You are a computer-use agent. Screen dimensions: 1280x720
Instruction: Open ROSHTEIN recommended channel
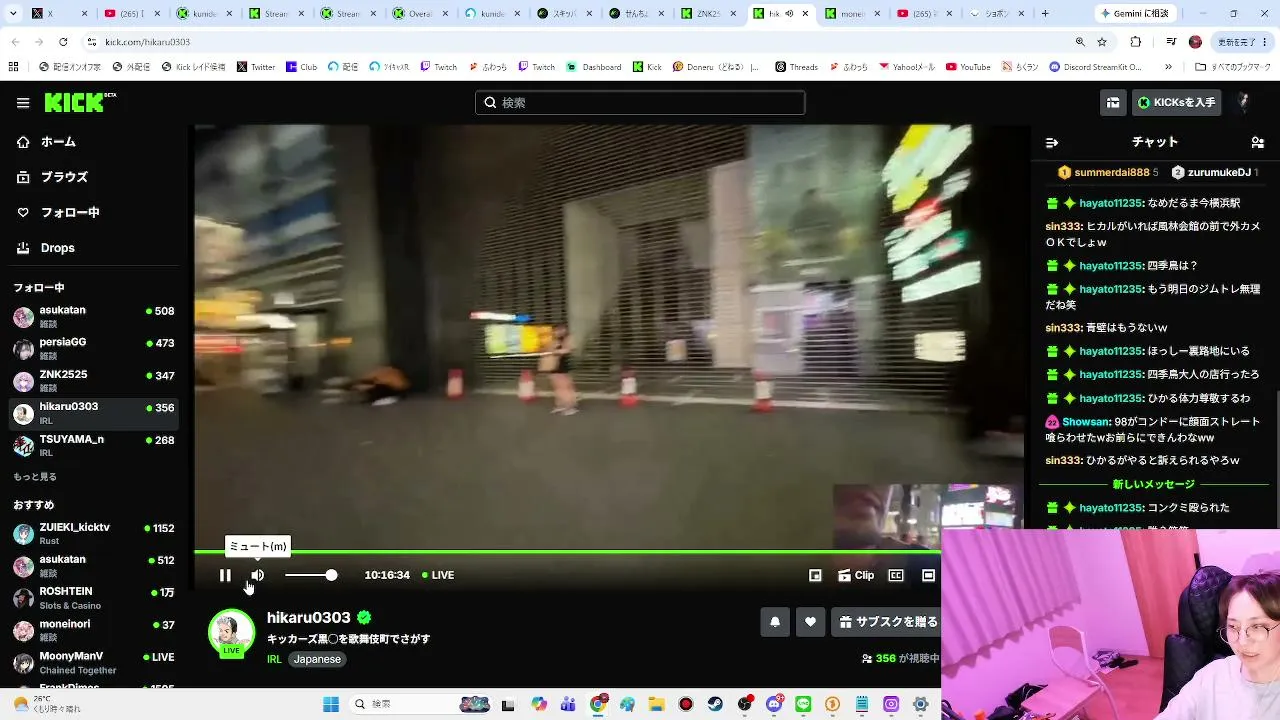pyautogui.click(x=95, y=597)
